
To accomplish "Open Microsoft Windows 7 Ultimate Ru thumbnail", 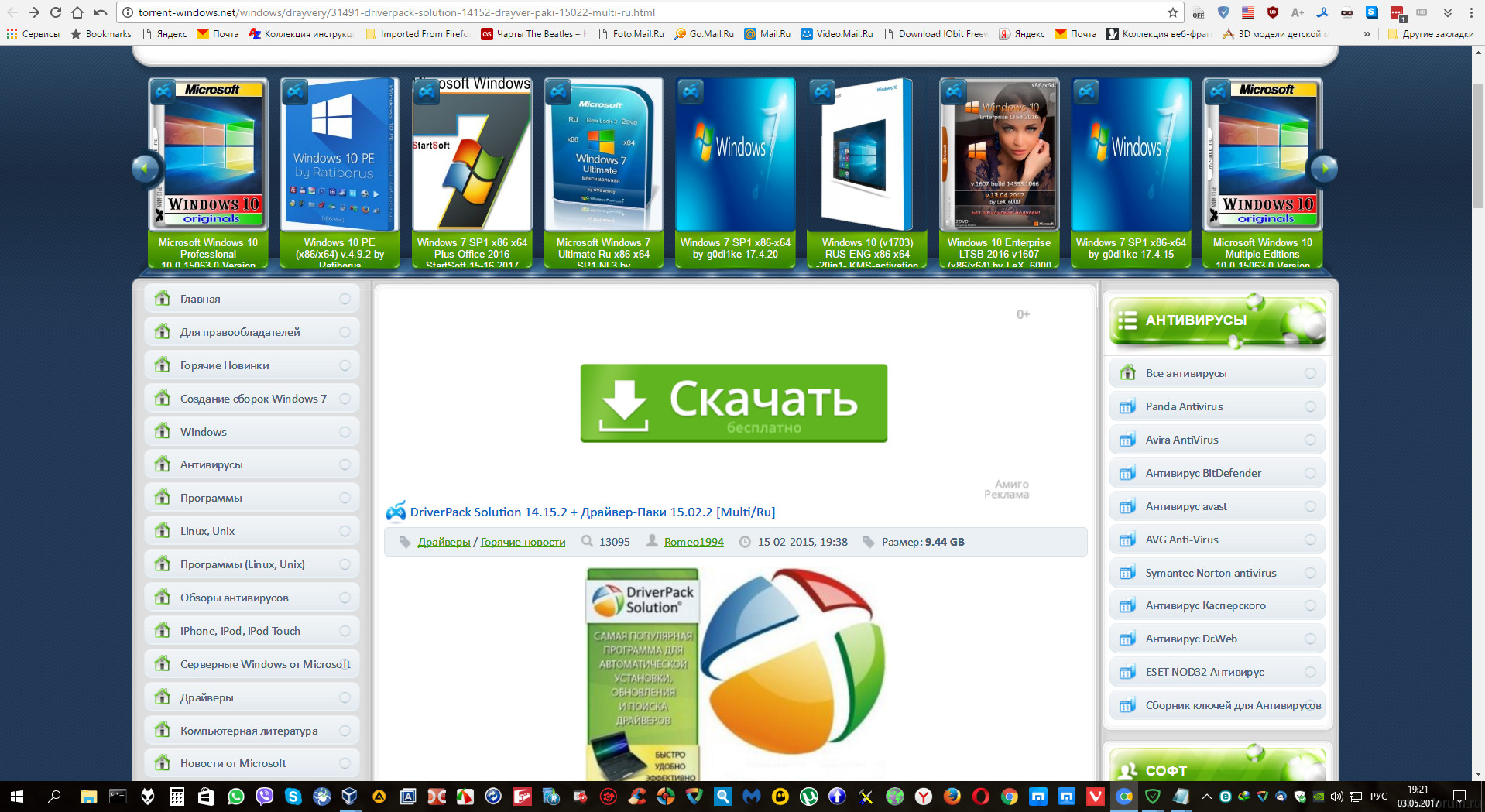I will click(603, 155).
